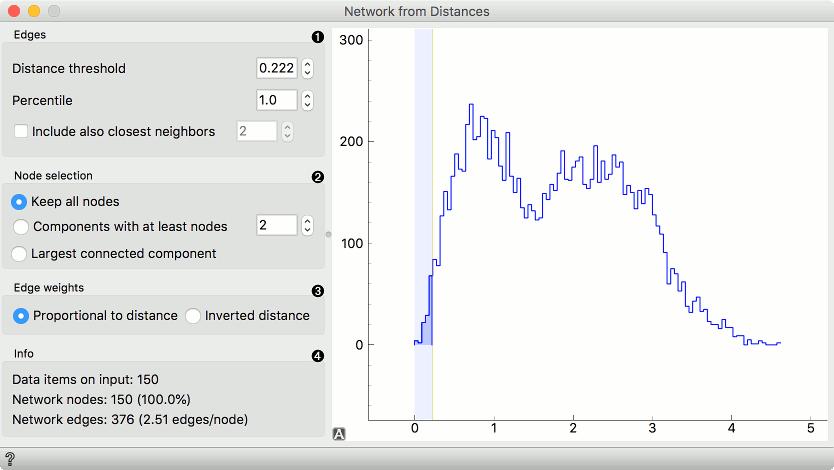The image size is (834, 470).
Task: Enable 'Include also closest neighbors' checkbox
Action: click(21, 131)
